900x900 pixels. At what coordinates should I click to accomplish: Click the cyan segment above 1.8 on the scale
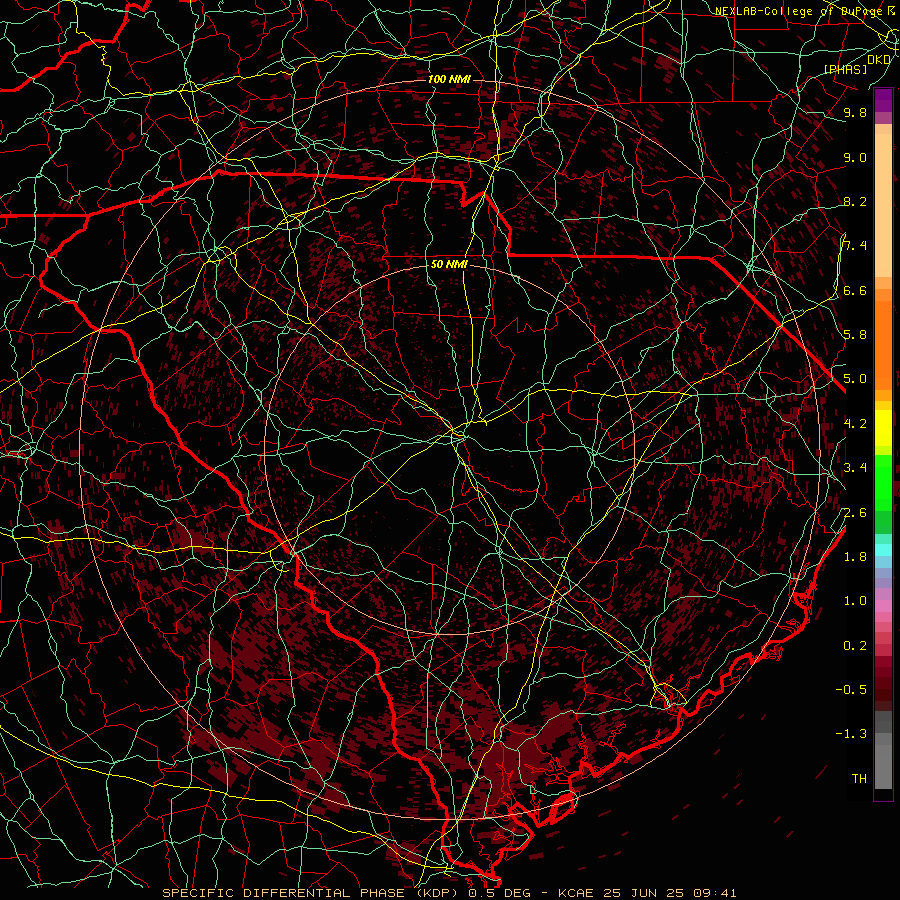click(883, 549)
